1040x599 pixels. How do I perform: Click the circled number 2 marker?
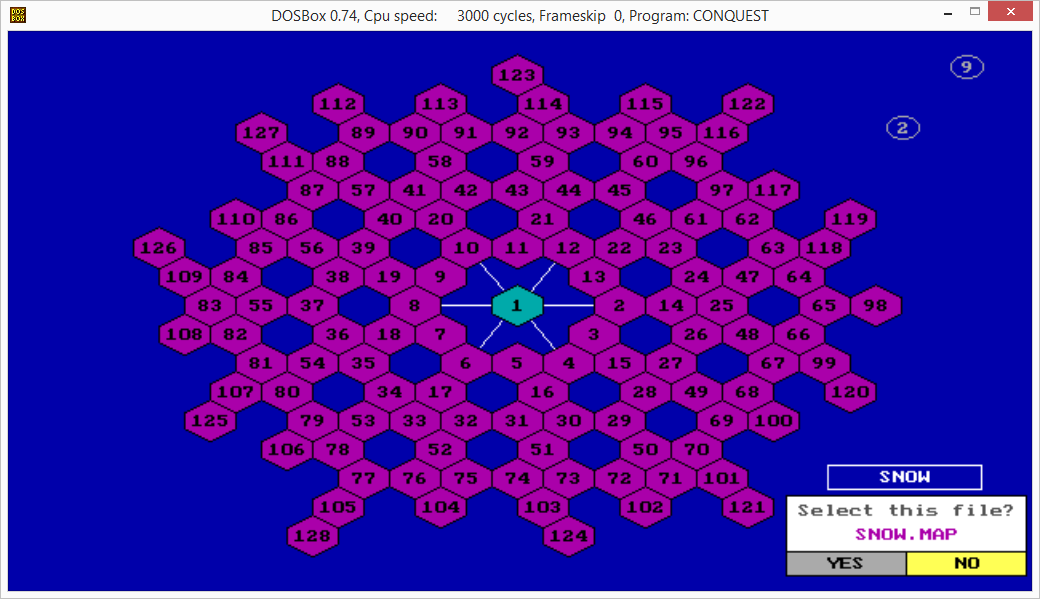click(903, 128)
